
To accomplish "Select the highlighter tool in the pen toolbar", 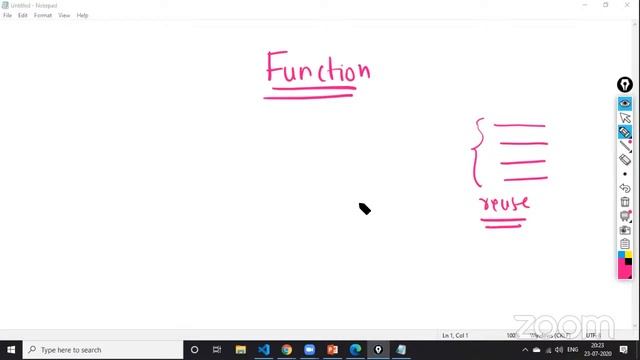I will coord(624,132).
